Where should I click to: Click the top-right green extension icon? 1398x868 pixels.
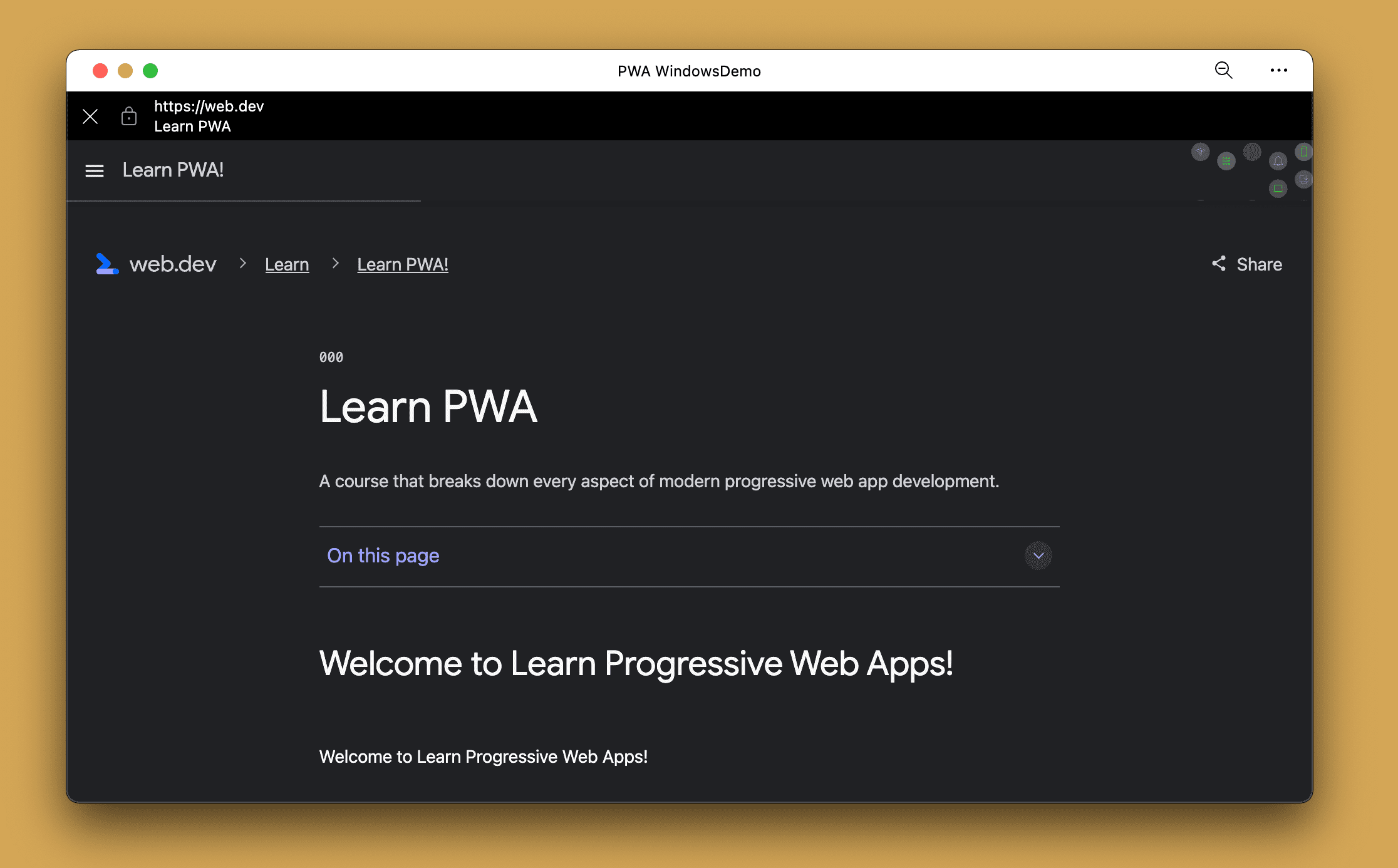(1303, 152)
